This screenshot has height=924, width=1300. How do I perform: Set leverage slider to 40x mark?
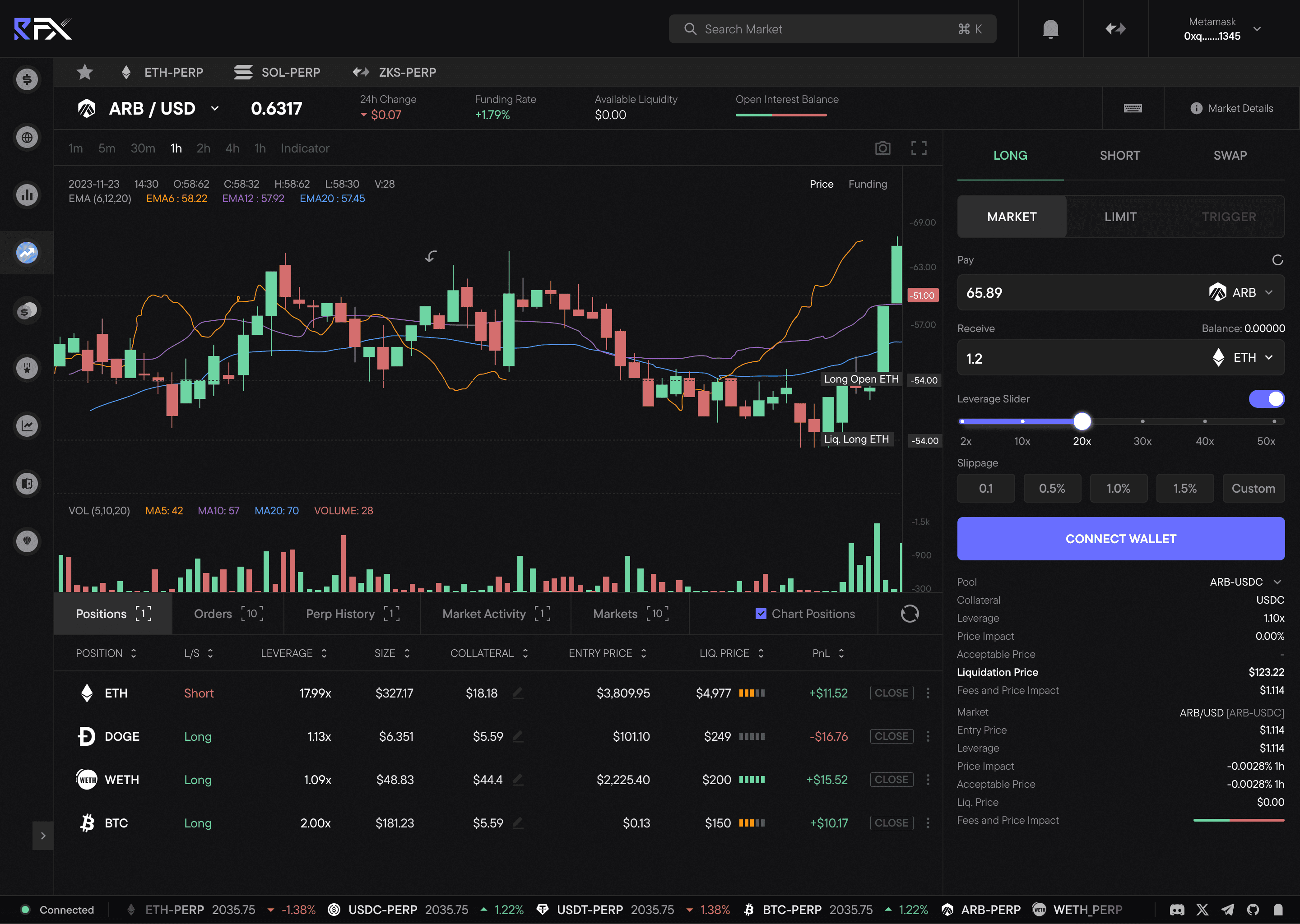[x=1204, y=421]
